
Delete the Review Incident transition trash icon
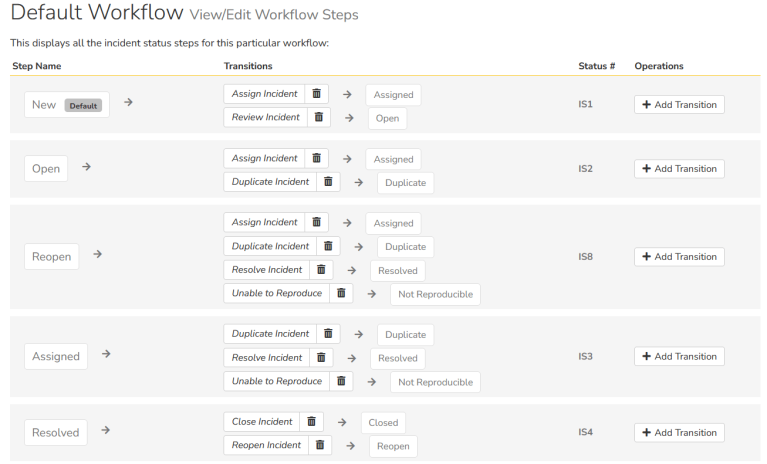click(319, 117)
